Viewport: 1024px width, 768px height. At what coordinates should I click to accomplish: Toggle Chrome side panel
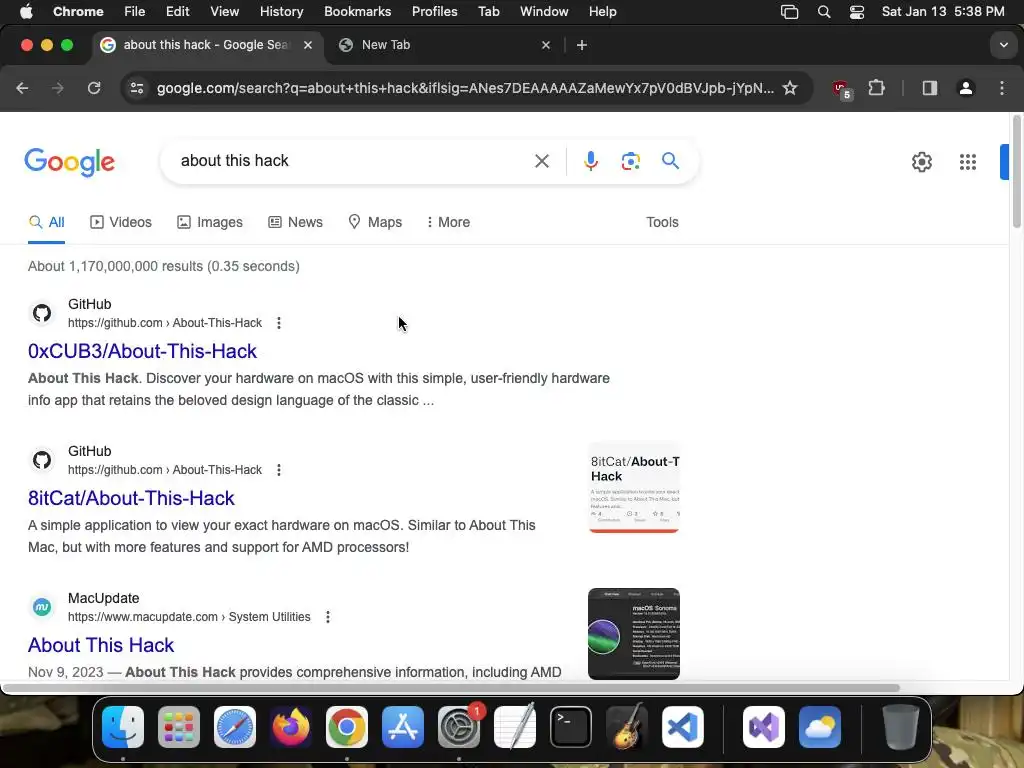[x=929, y=88]
